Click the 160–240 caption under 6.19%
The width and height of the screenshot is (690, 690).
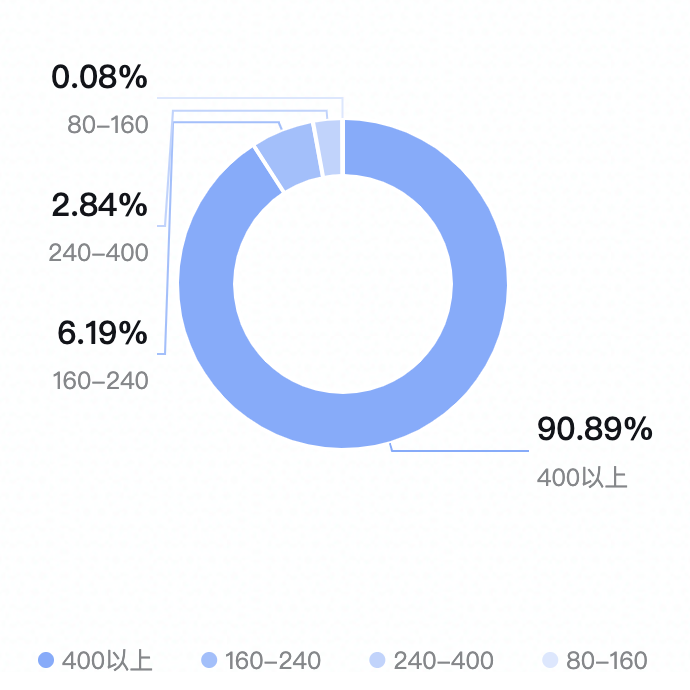pyautogui.click(x=100, y=381)
